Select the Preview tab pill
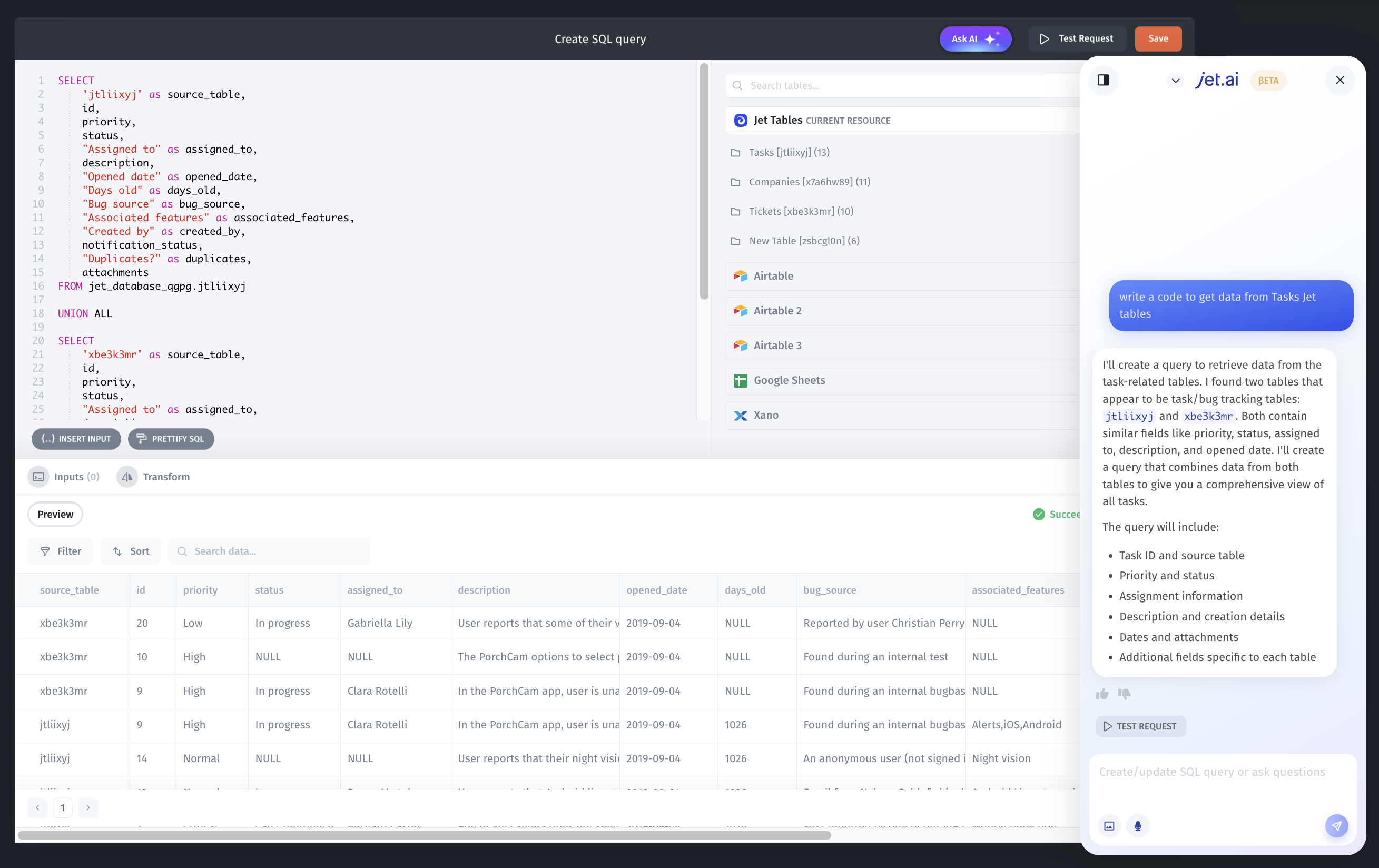Image resolution: width=1379 pixels, height=868 pixels. (55, 514)
